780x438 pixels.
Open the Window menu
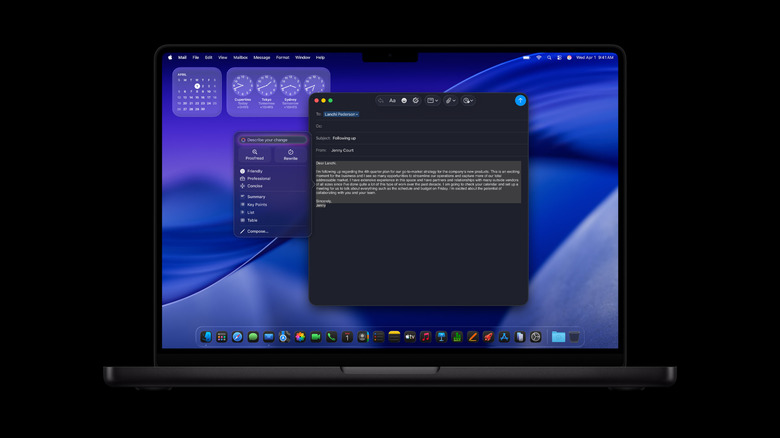(x=302, y=57)
